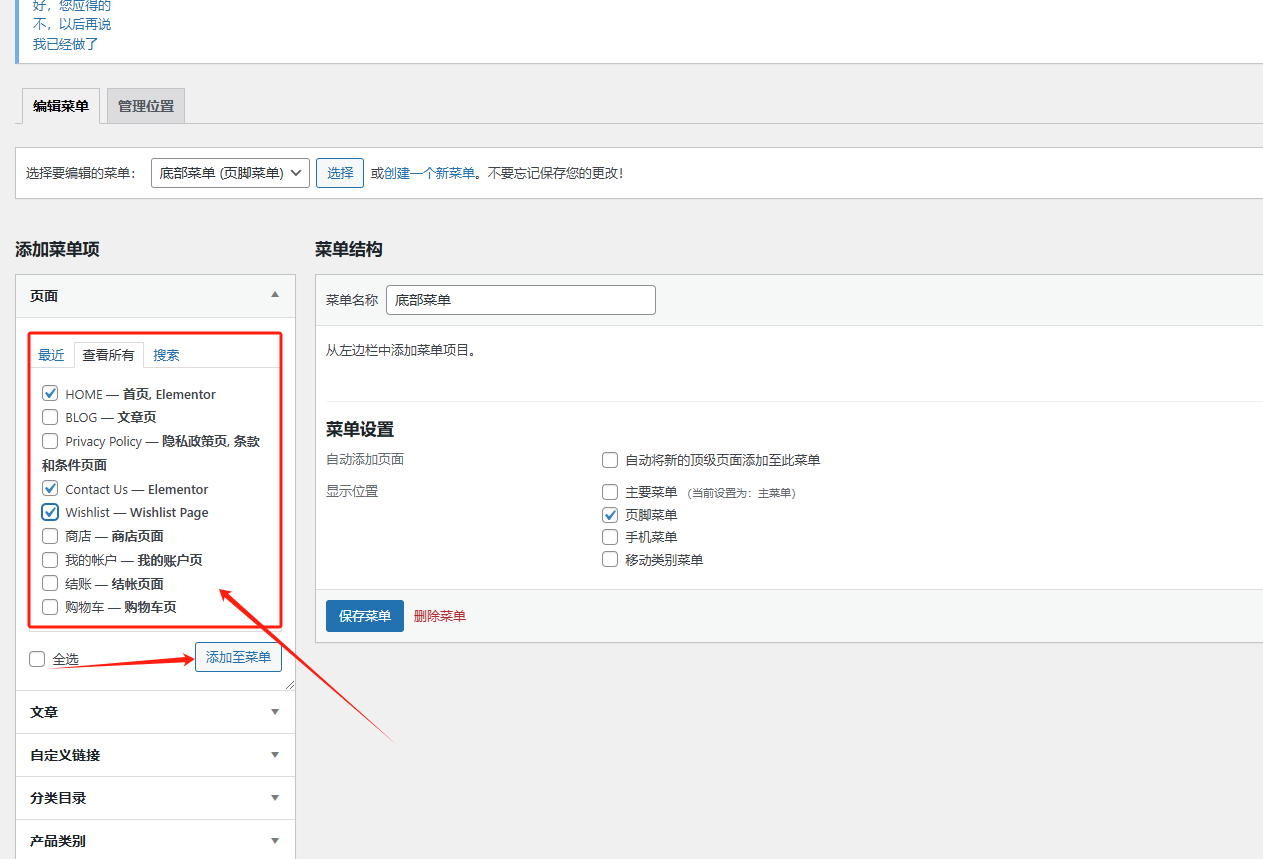Image resolution: width=1263 pixels, height=859 pixels.
Task: Check the 主要菜单 display location
Action: 610,492
